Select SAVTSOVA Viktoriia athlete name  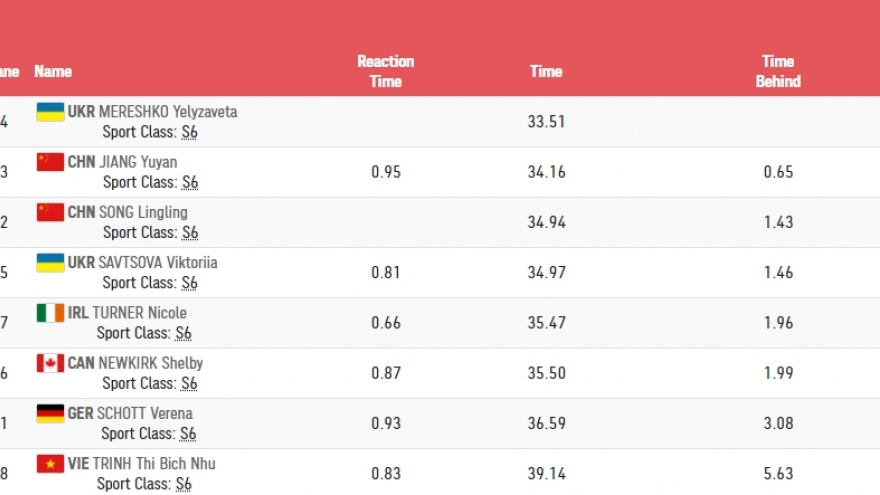coord(158,262)
